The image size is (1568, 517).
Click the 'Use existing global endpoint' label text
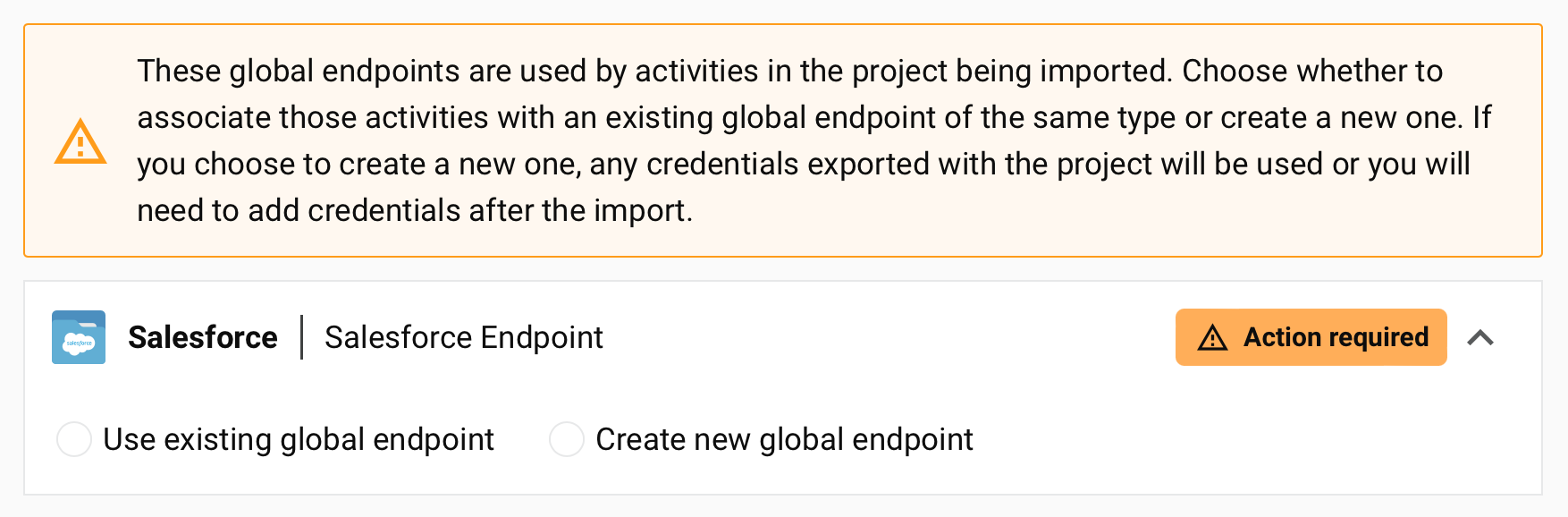(x=299, y=439)
